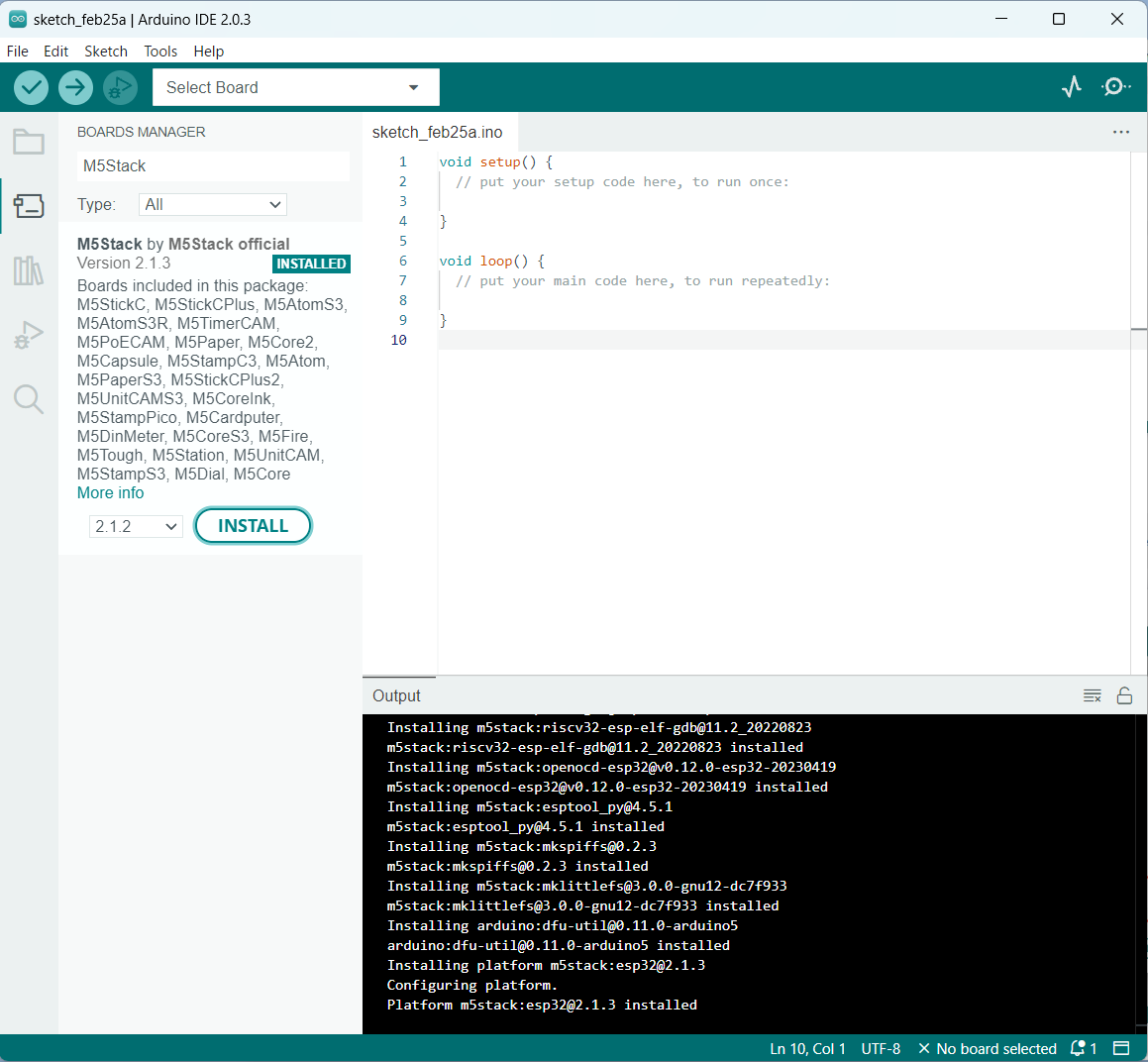Upload the sketch to a board
Screen dimensions: 1148x1062
[75, 87]
